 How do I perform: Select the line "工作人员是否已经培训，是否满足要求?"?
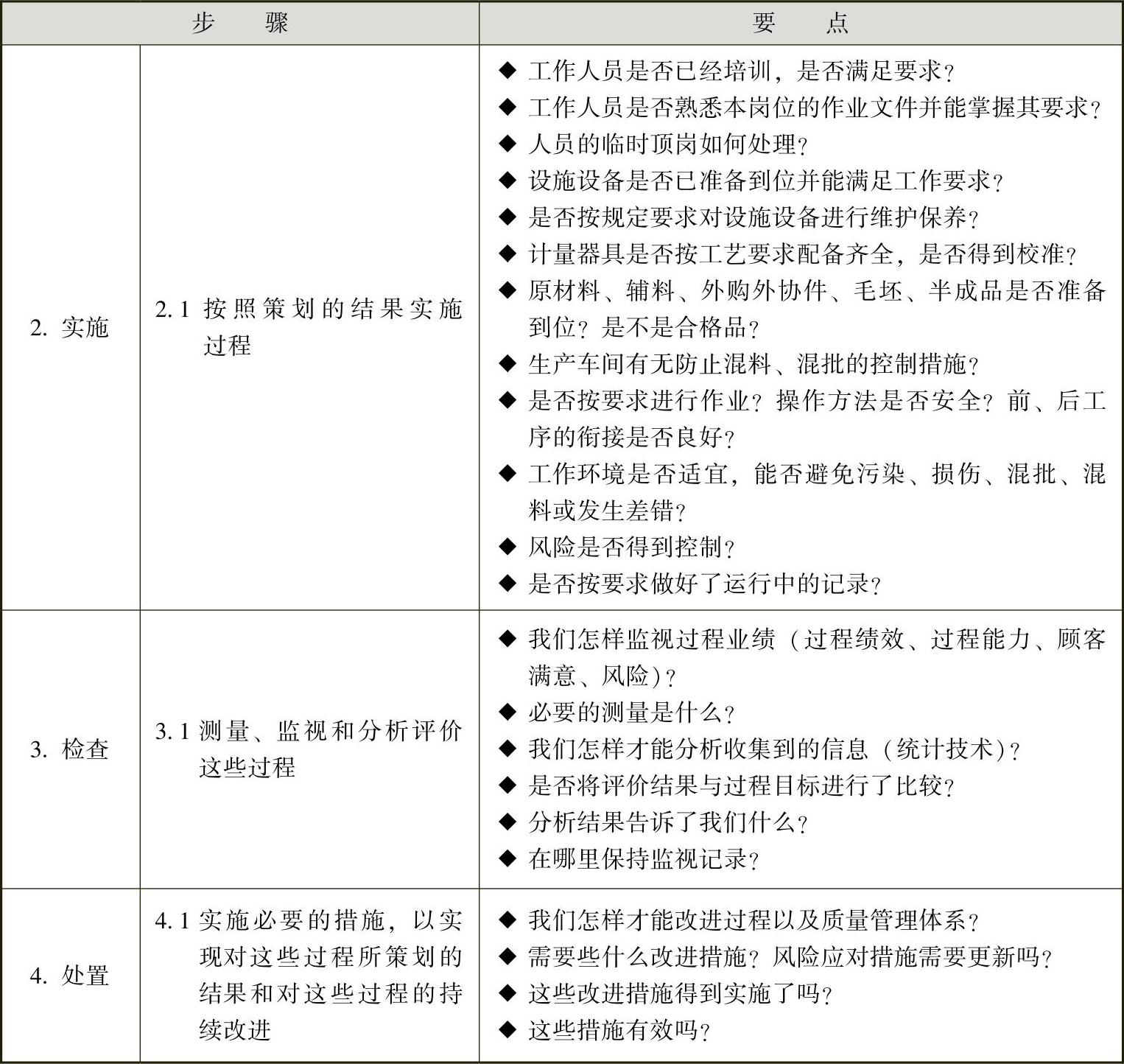(x=727, y=71)
